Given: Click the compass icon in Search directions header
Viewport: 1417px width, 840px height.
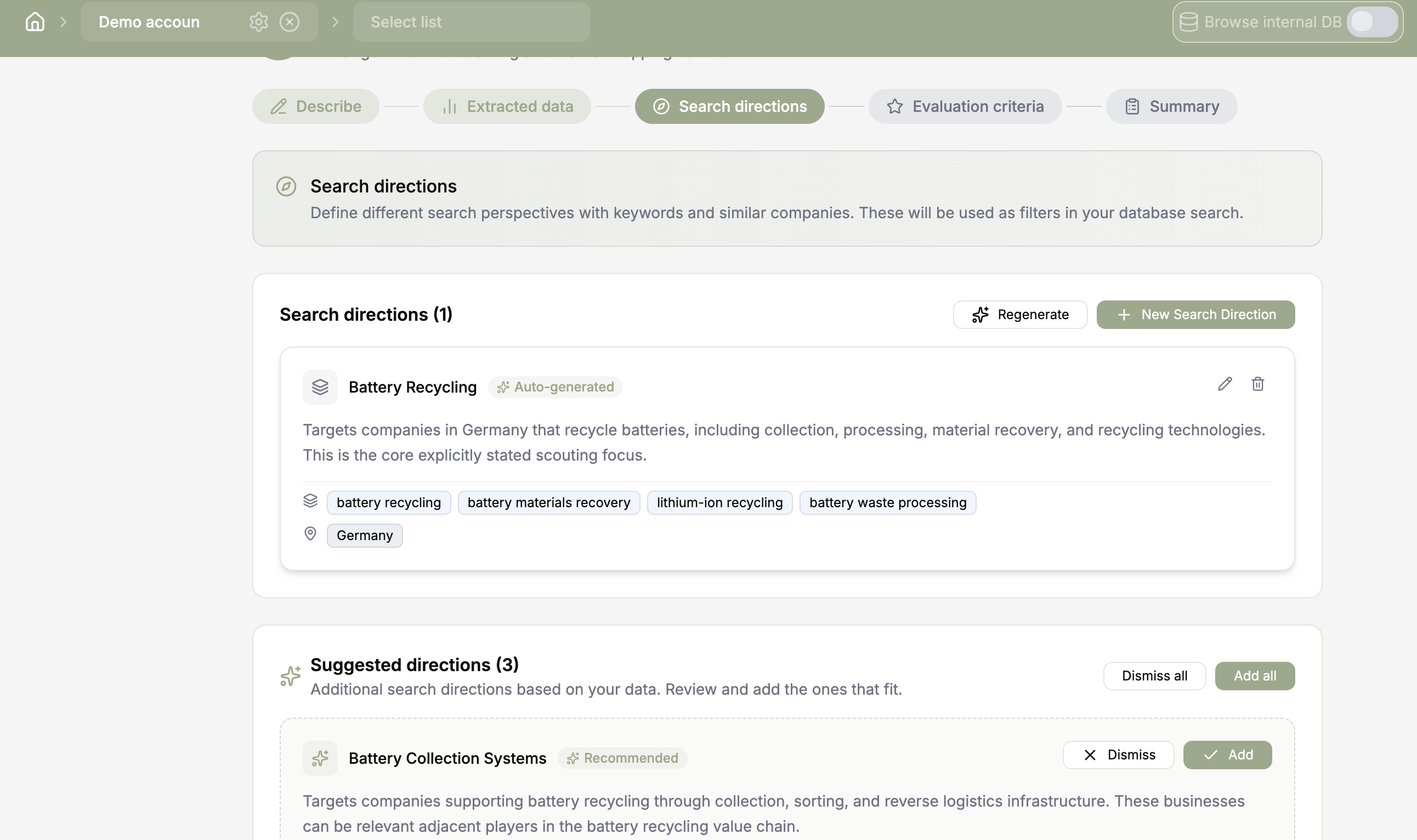Looking at the screenshot, I should point(286,186).
